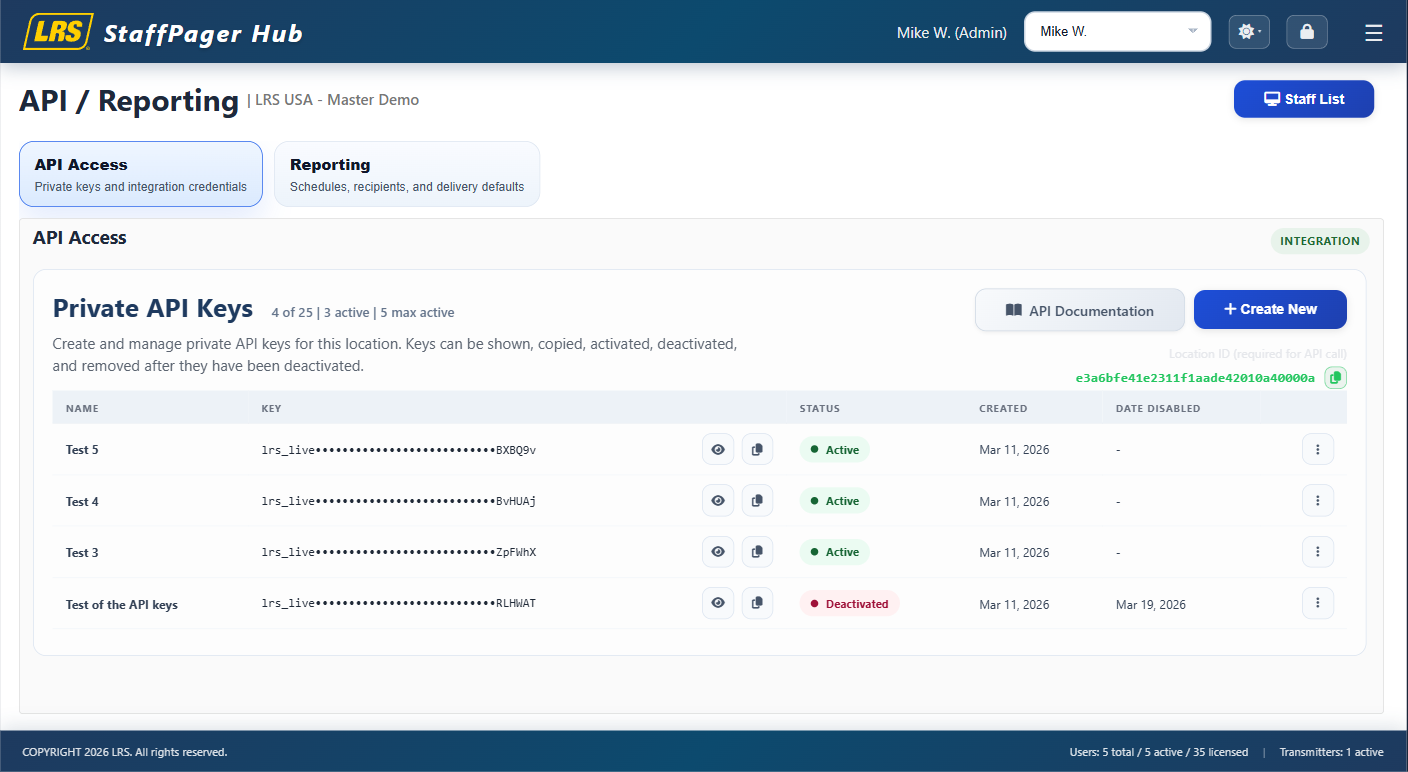1408x772 pixels.
Task: Open the settings gear in the top bar
Action: coord(1248,31)
